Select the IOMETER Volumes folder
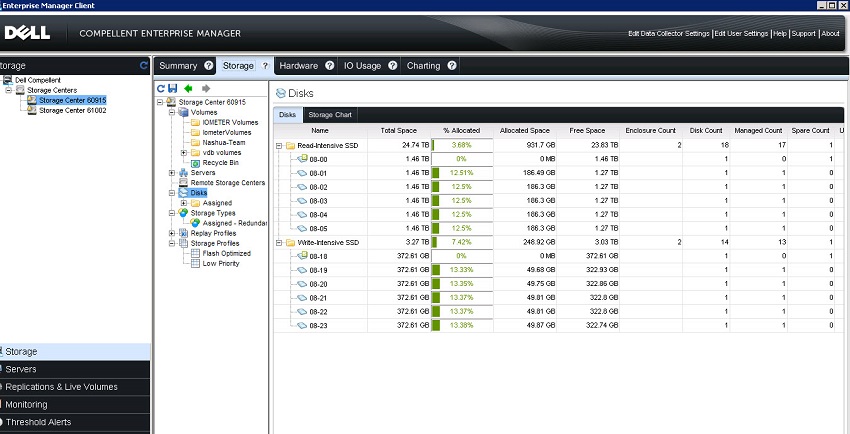This screenshot has height=434, width=850. [x=230, y=122]
